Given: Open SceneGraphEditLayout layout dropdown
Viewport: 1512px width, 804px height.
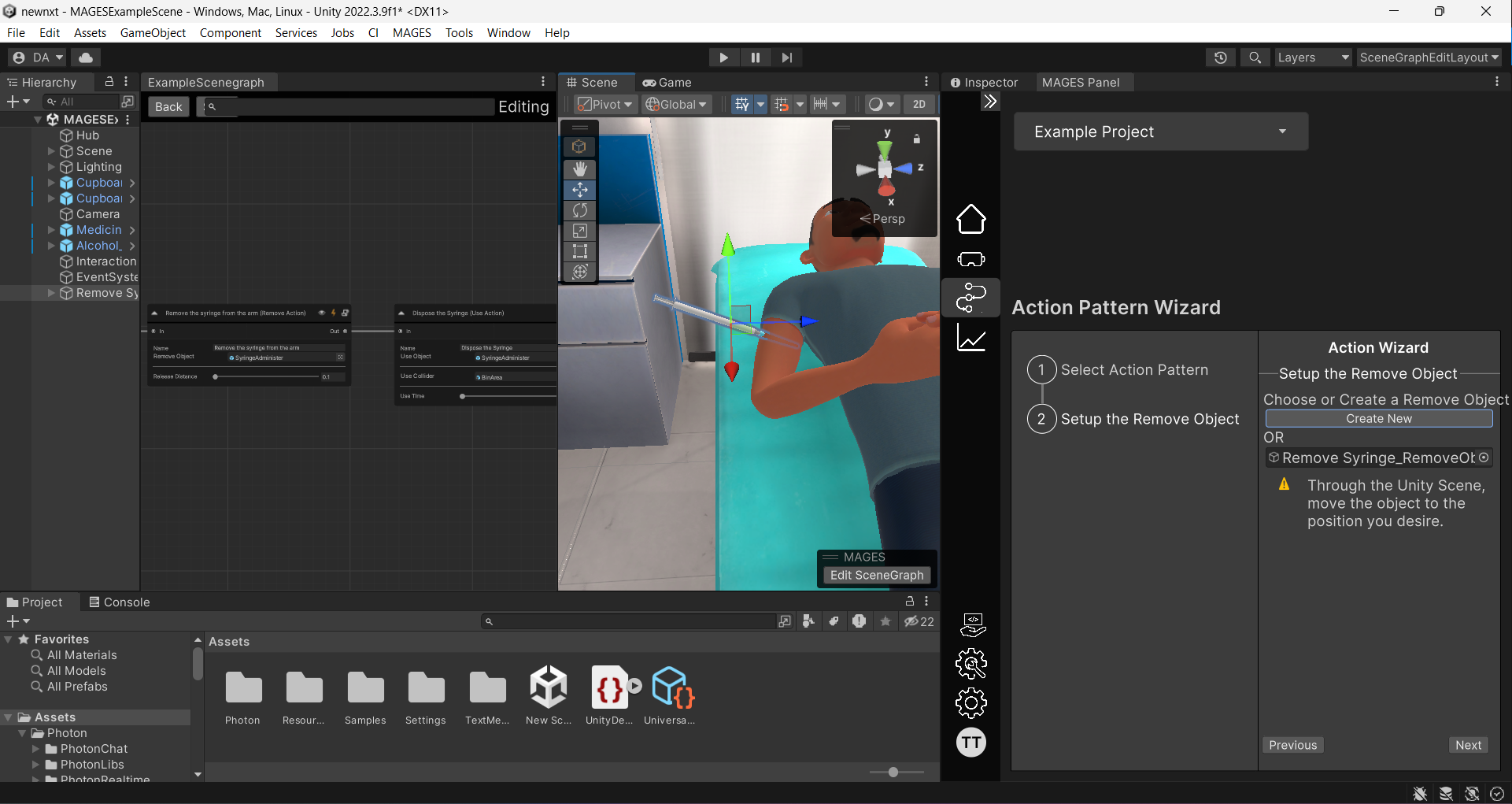Looking at the screenshot, I should 1429,57.
